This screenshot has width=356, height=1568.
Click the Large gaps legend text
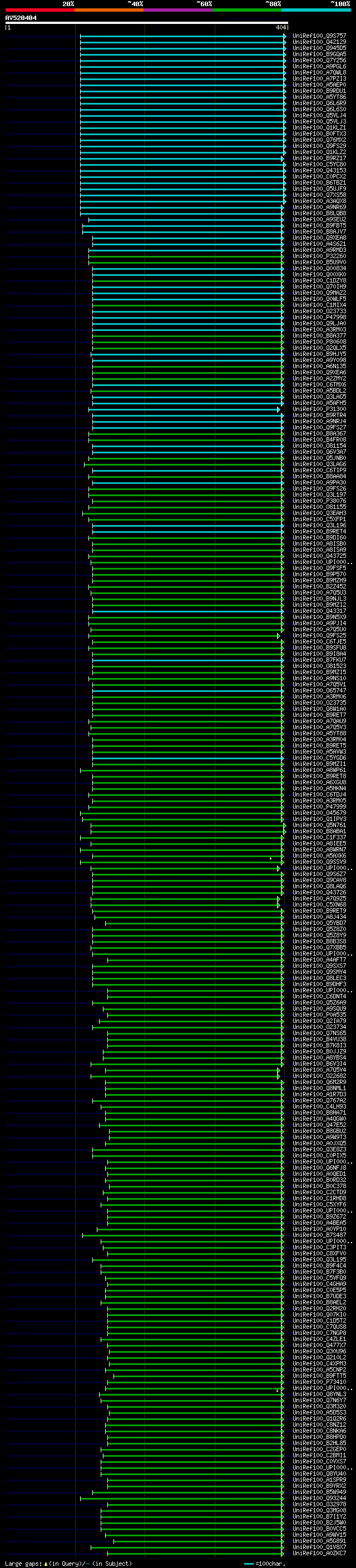[23, 1563]
